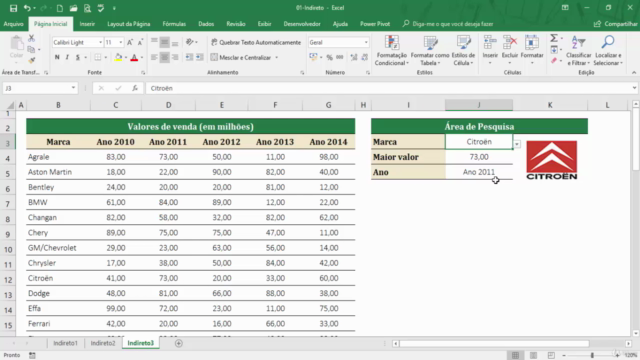Screen dimensions: 640x360
Task: Click the Compartilhar button
Action: click(616, 24)
